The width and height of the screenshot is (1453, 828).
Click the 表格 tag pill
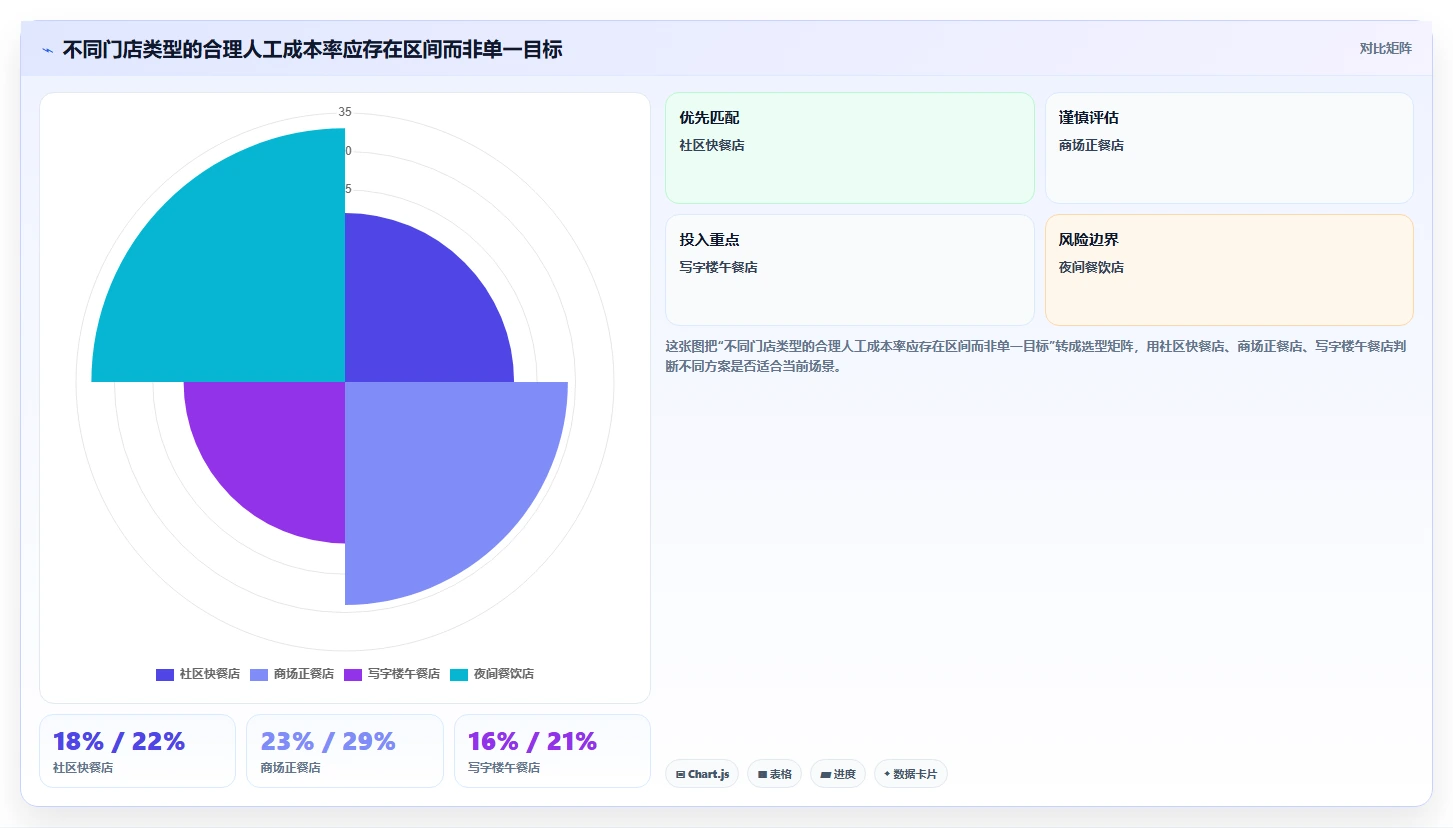774,774
